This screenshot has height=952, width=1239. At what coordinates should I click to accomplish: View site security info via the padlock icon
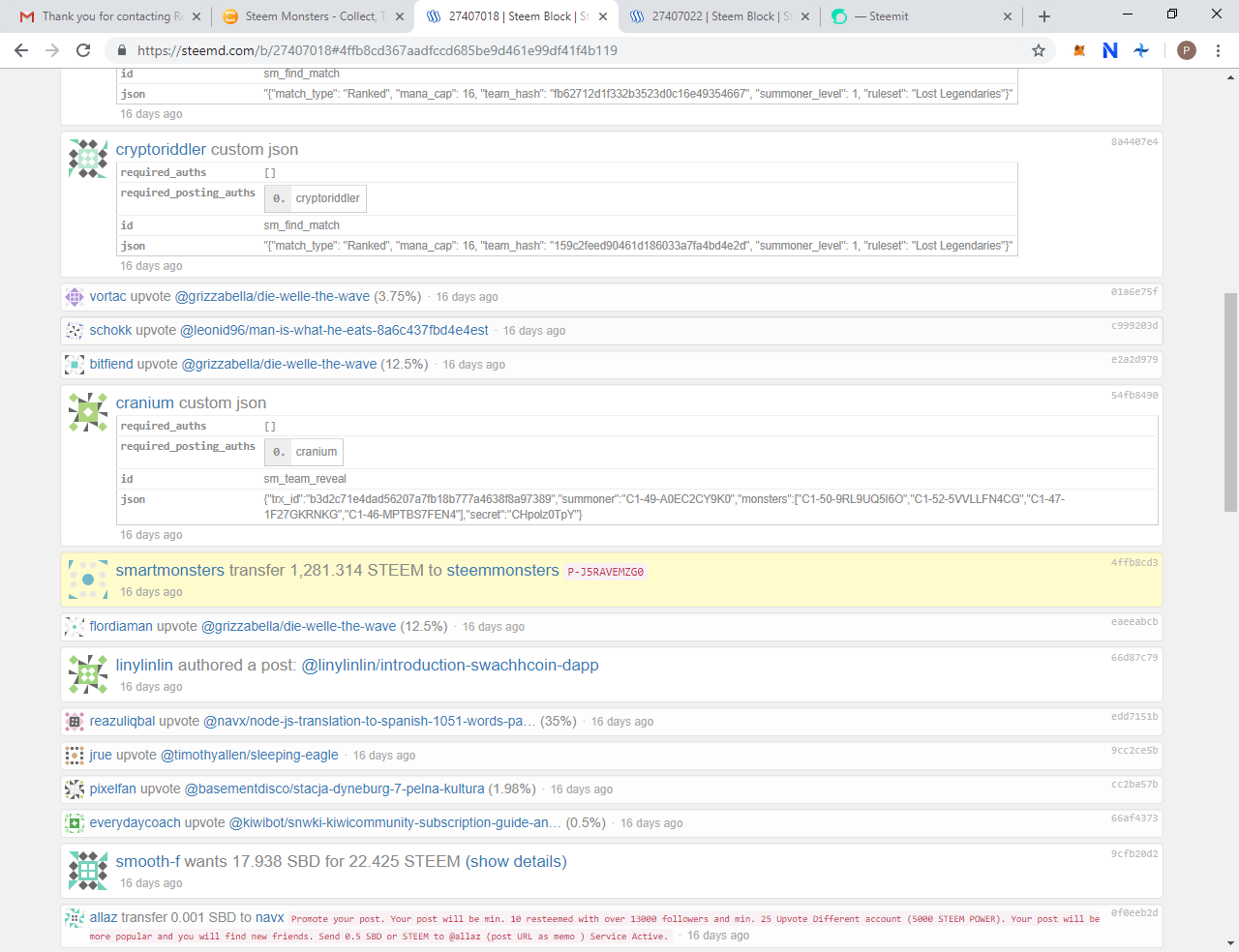point(122,50)
